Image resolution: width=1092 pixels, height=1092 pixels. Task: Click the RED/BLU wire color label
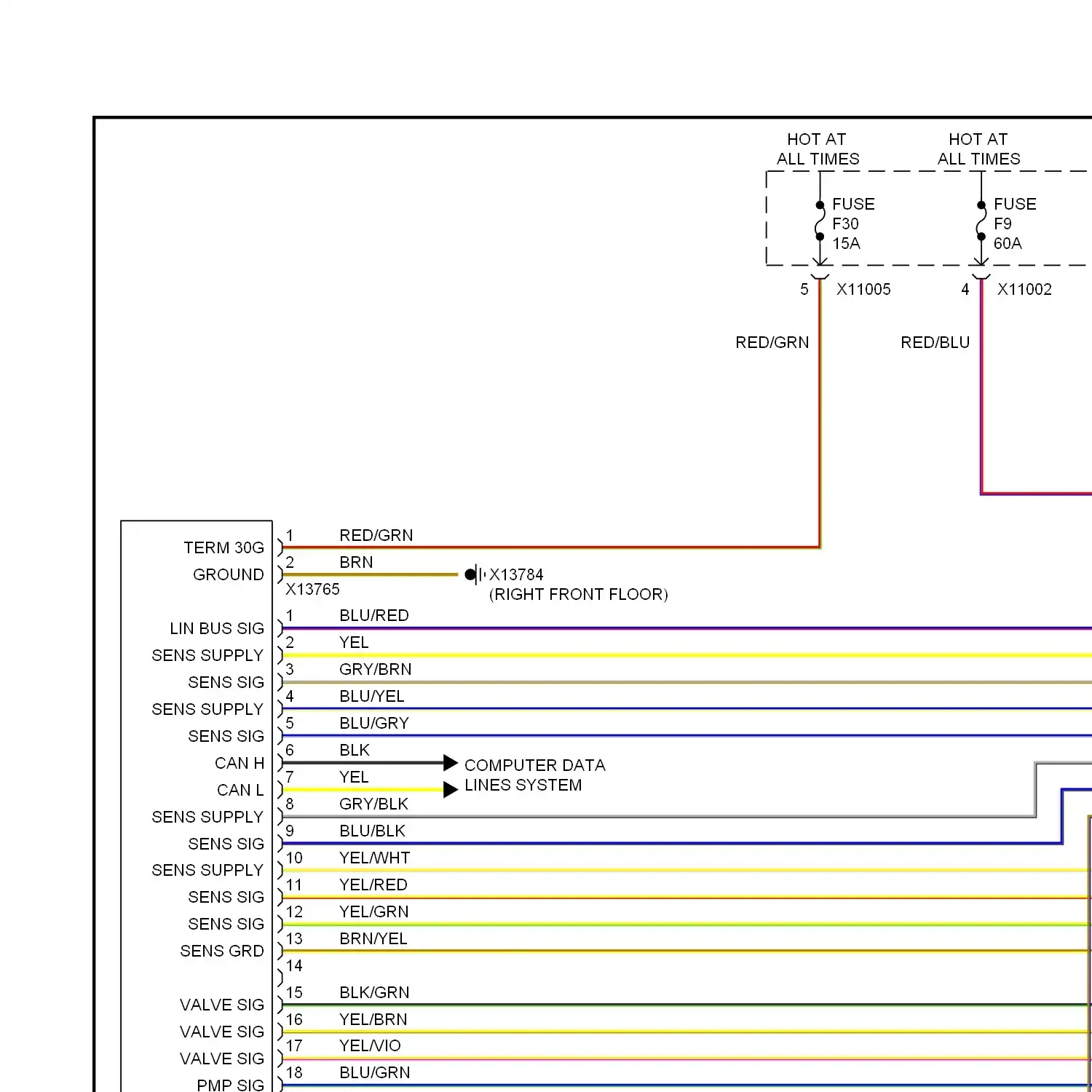click(935, 342)
